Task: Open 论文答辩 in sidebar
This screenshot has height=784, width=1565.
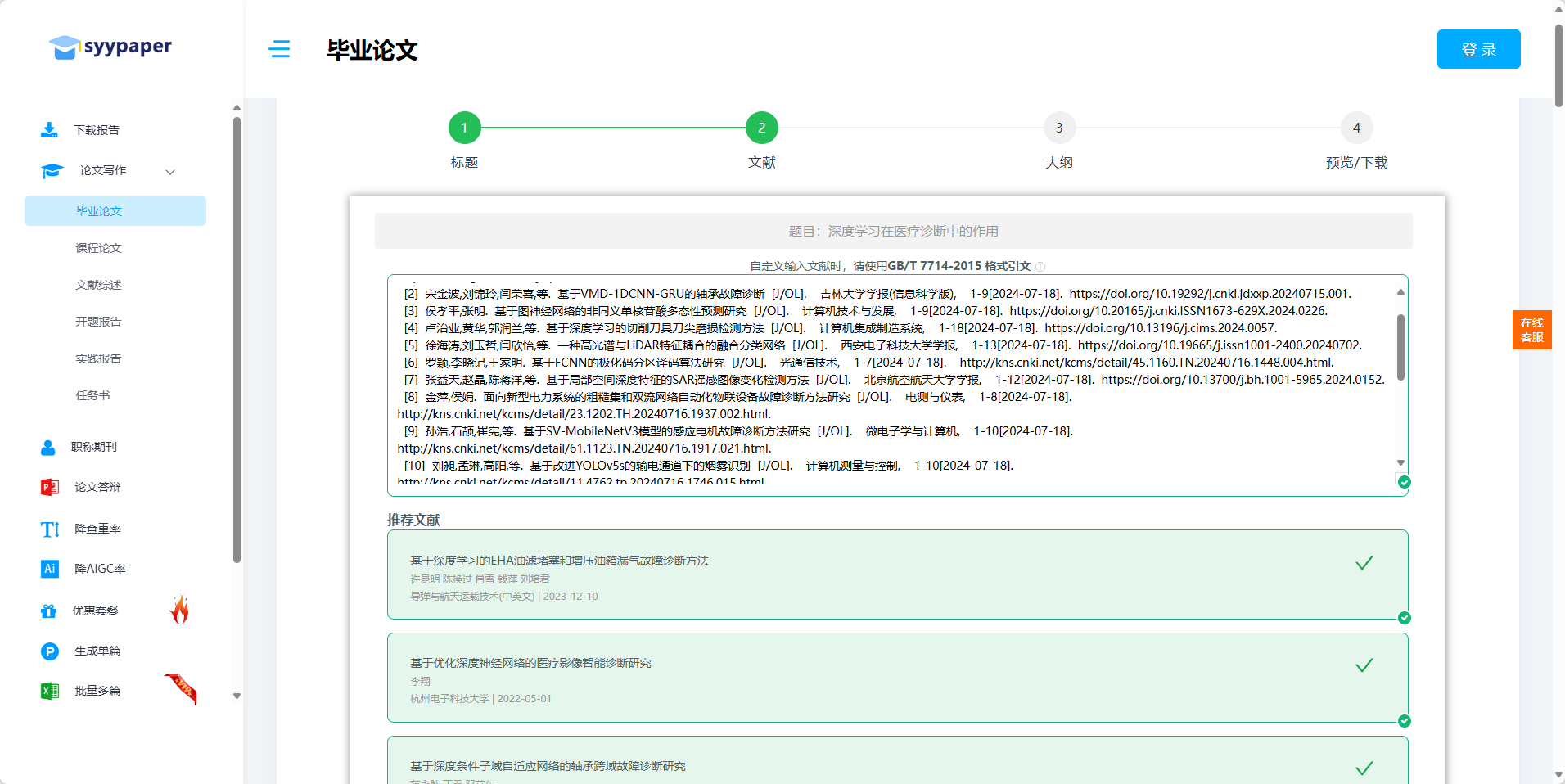Action: pyautogui.click(x=97, y=487)
